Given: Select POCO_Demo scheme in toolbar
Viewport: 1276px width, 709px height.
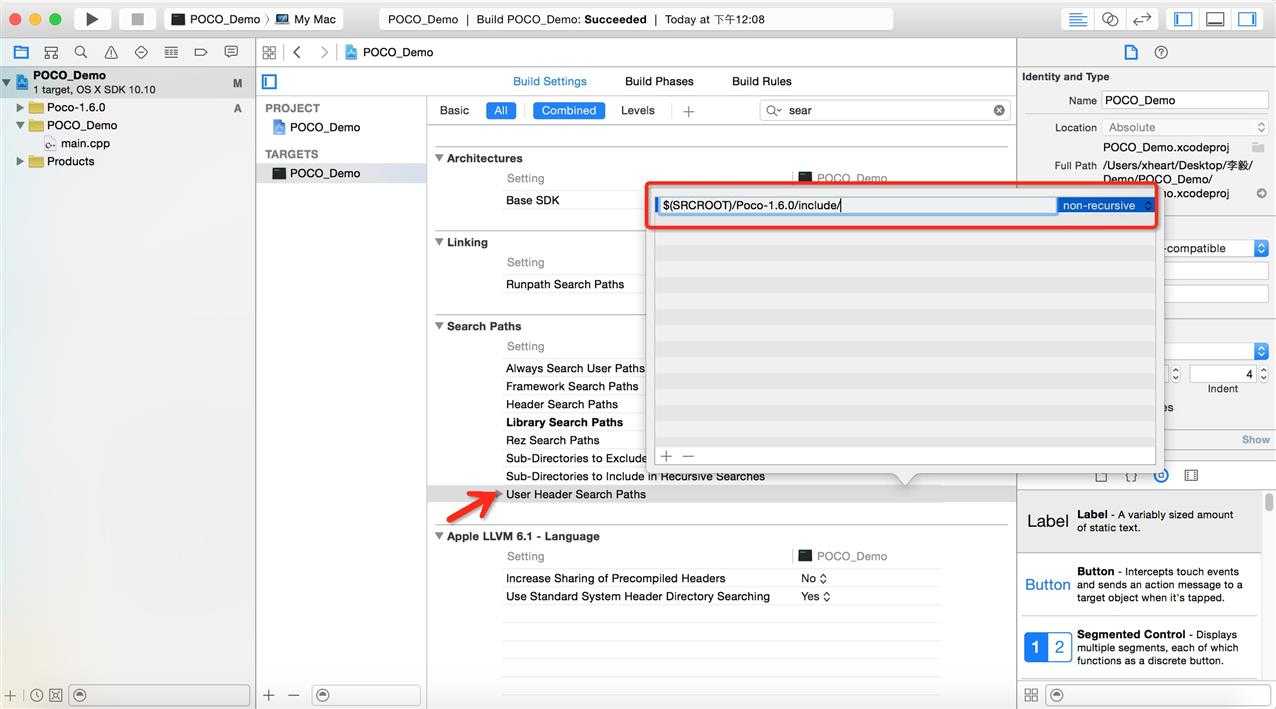Looking at the screenshot, I should pos(216,19).
